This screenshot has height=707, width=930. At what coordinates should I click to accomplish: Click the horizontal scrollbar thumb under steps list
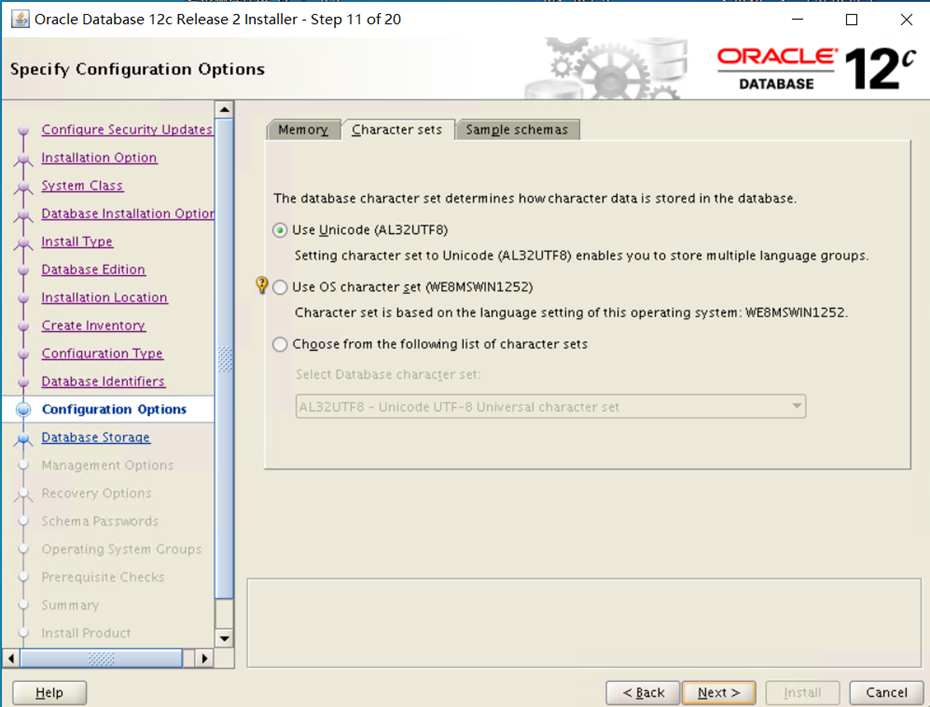pos(101,658)
